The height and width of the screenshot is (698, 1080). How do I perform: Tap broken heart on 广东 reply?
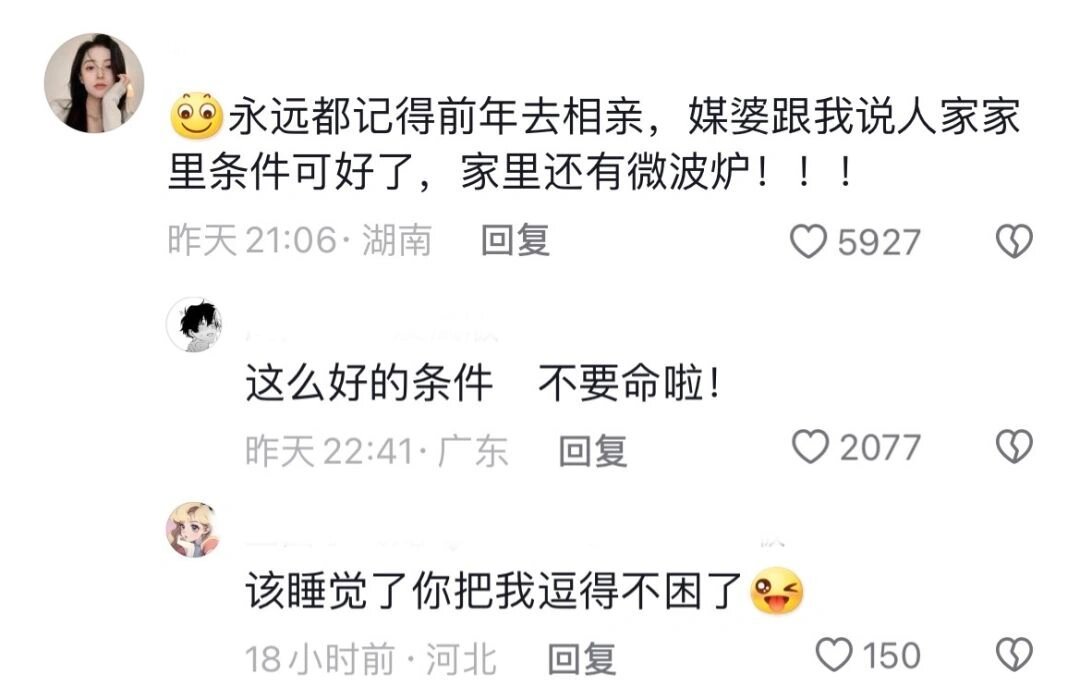tap(1015, 447)
